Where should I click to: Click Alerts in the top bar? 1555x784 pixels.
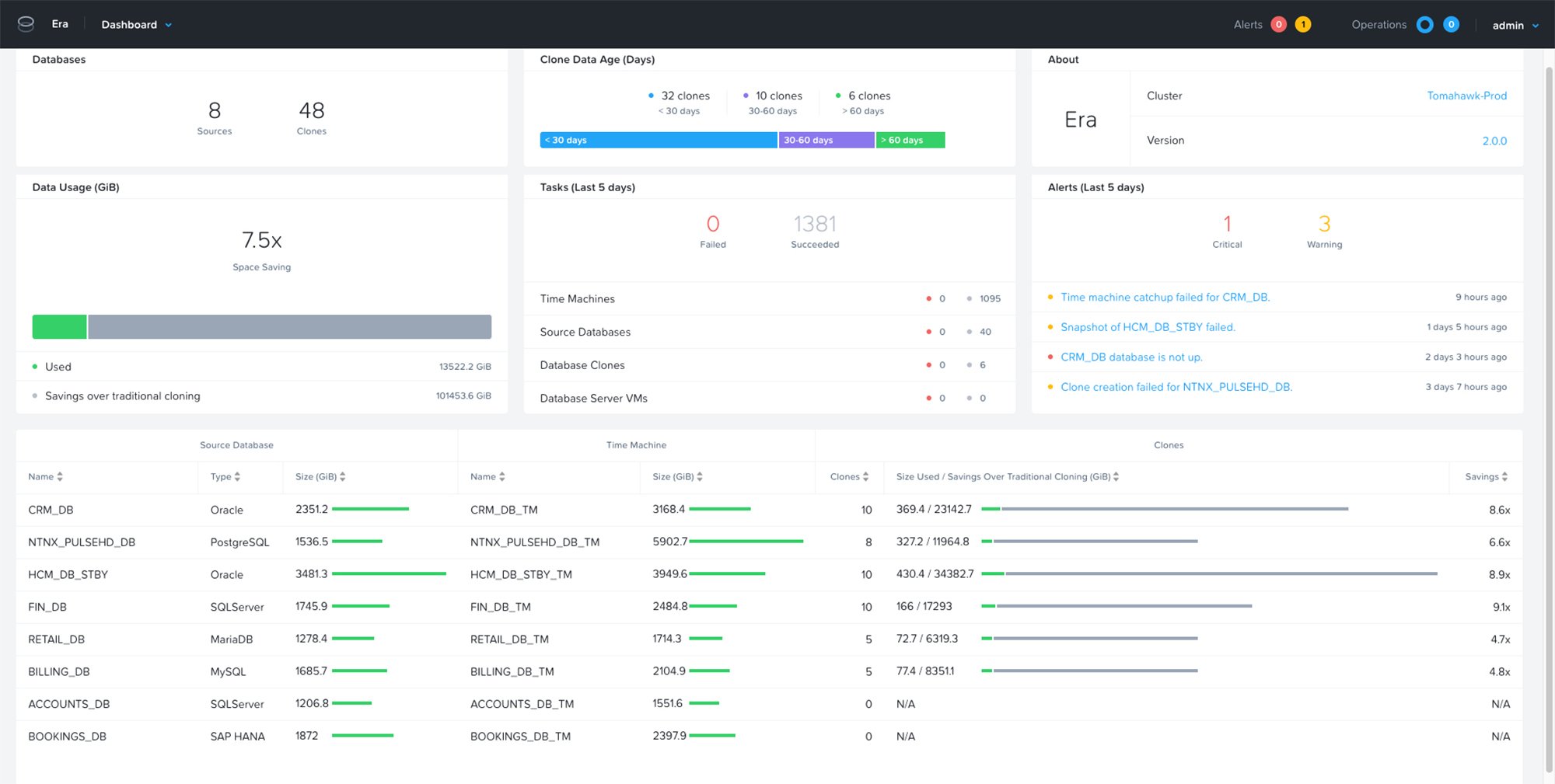coord(1249,24)
